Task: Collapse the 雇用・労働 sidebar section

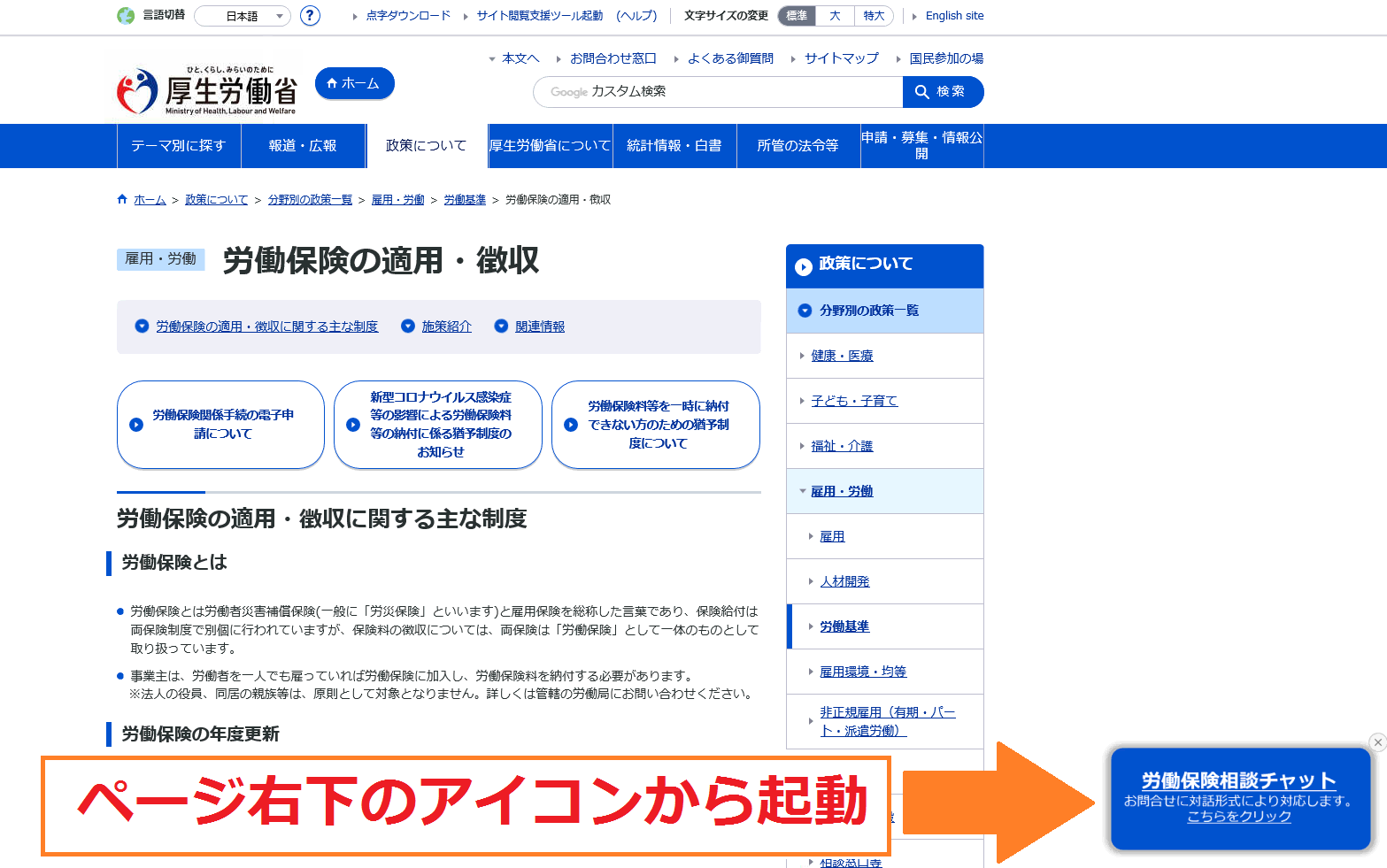Action: pos(803,491)
